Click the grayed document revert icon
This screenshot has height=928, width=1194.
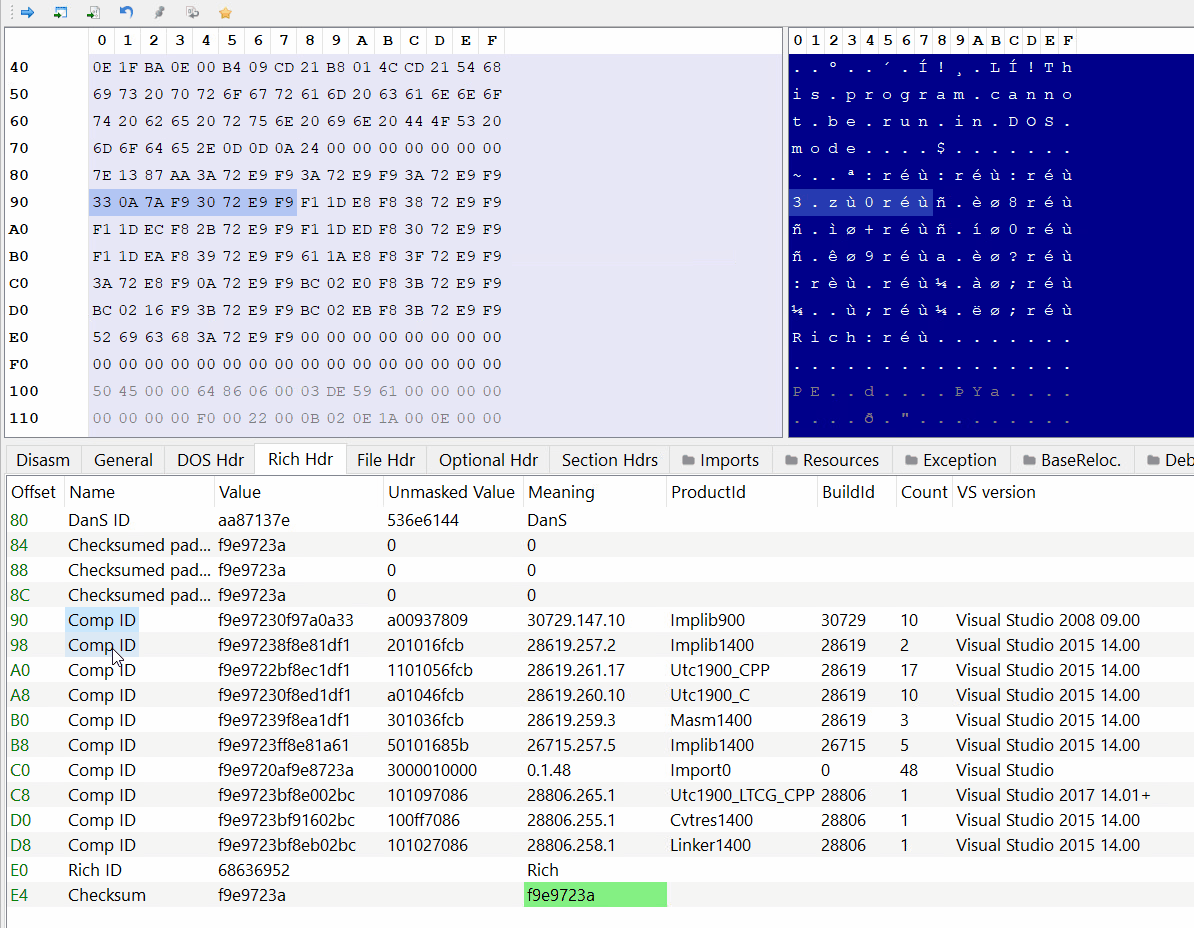tap(192, 13)
